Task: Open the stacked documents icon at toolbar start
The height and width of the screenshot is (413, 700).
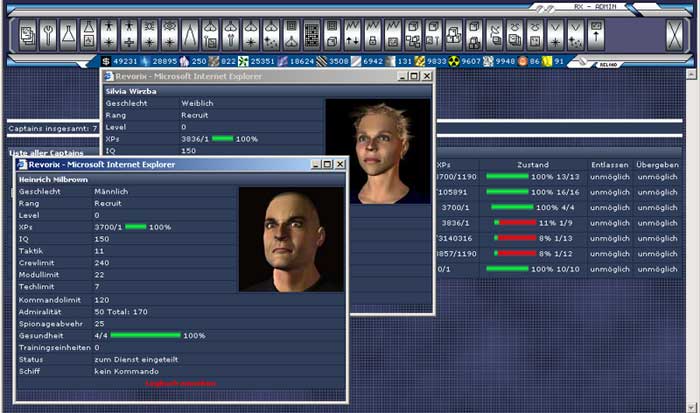Action: (27, 35)
